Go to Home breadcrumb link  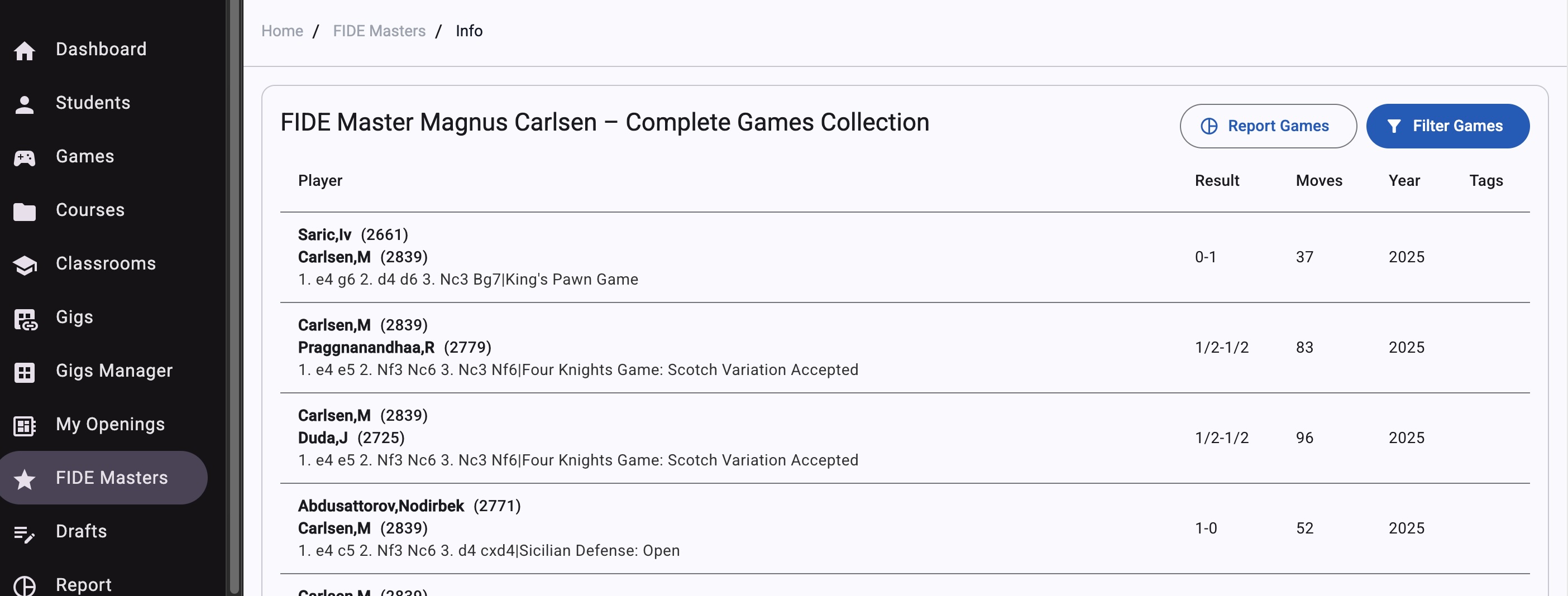coord(282,31)
